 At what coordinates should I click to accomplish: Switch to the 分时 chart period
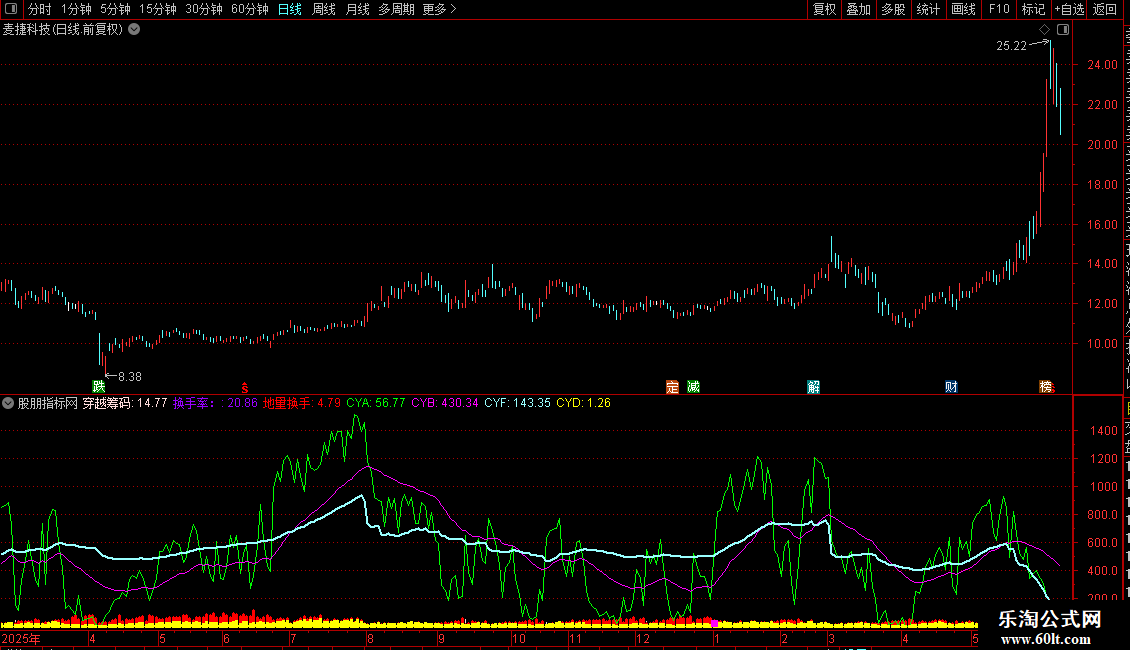pos(40,9)
